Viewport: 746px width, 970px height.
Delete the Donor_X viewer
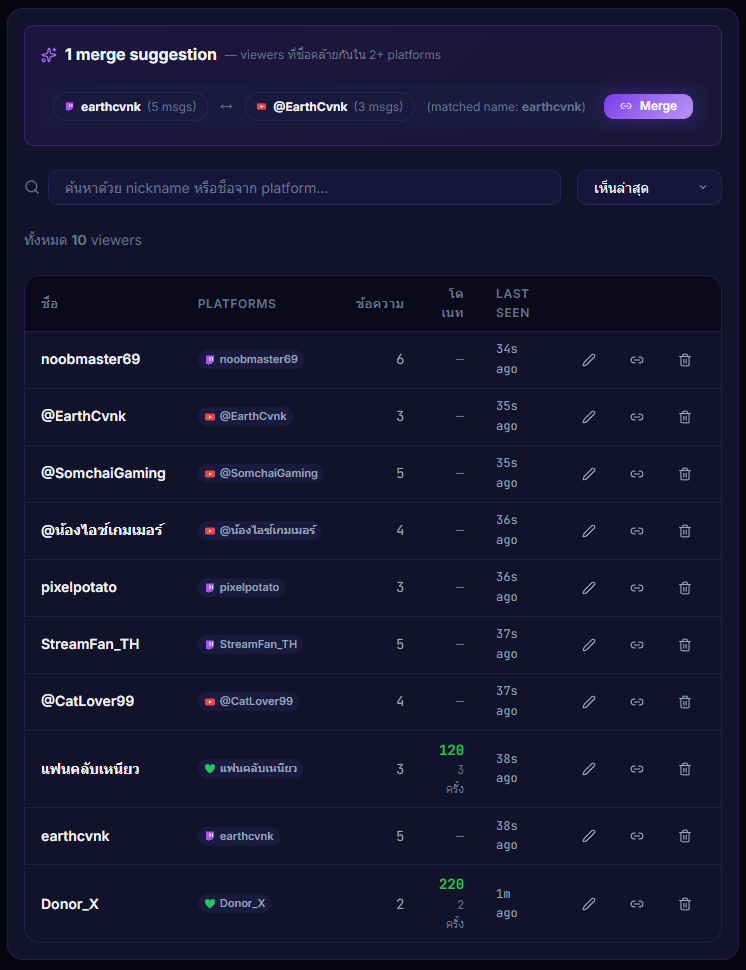[685, 904]
